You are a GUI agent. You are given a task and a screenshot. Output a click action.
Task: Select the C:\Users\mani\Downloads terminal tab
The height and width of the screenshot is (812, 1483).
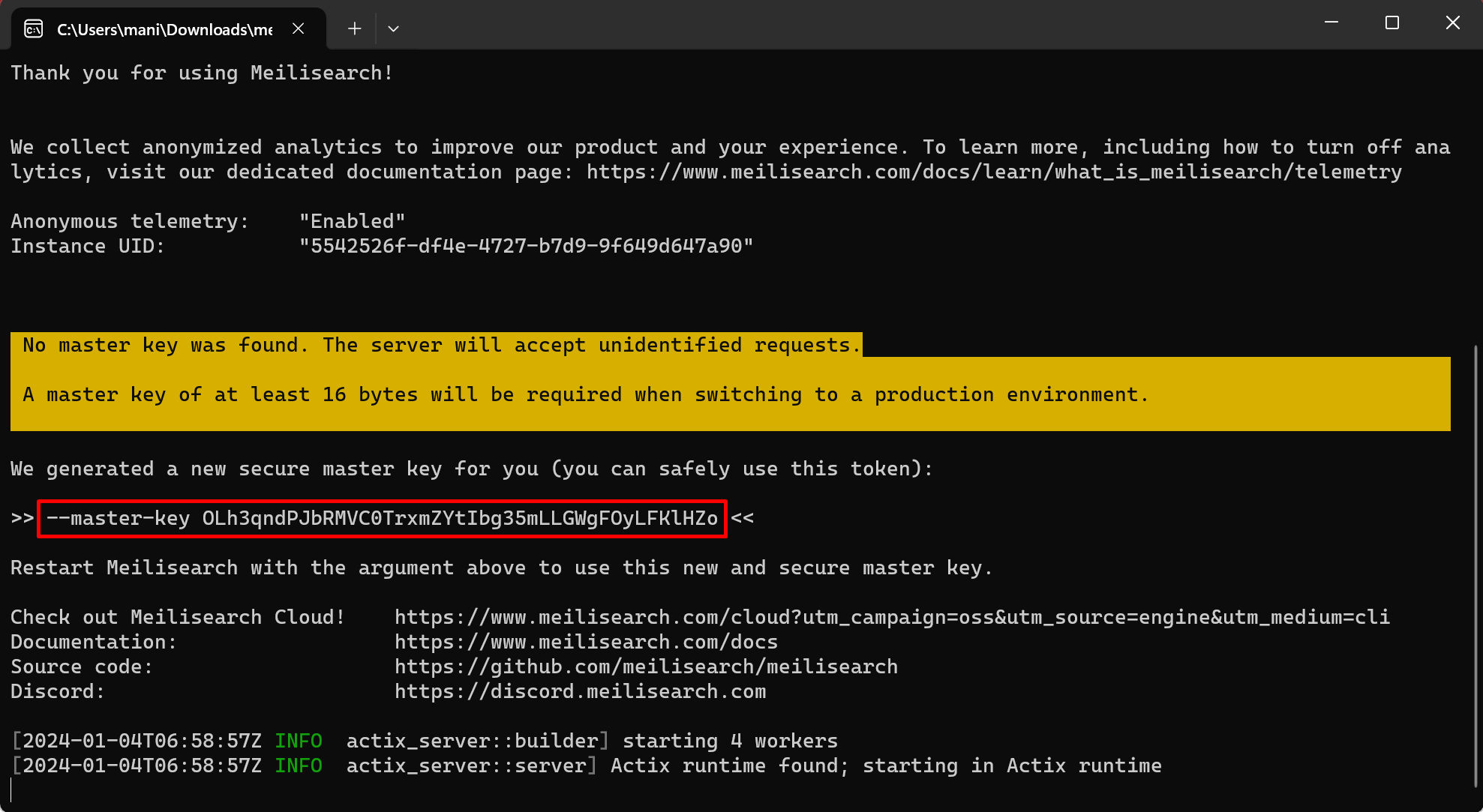(x=164, y=29)
